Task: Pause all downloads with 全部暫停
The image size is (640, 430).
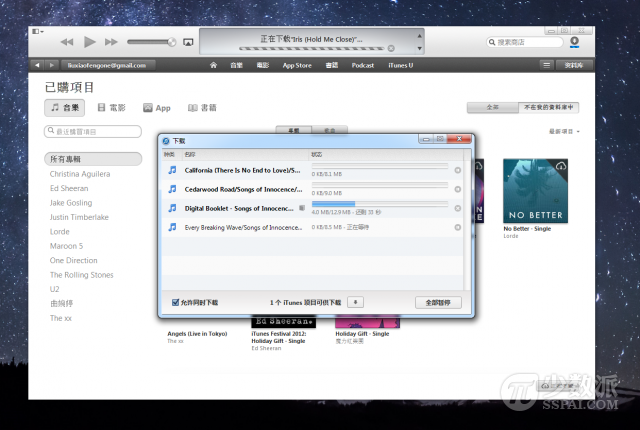Action: click(438, 303)
